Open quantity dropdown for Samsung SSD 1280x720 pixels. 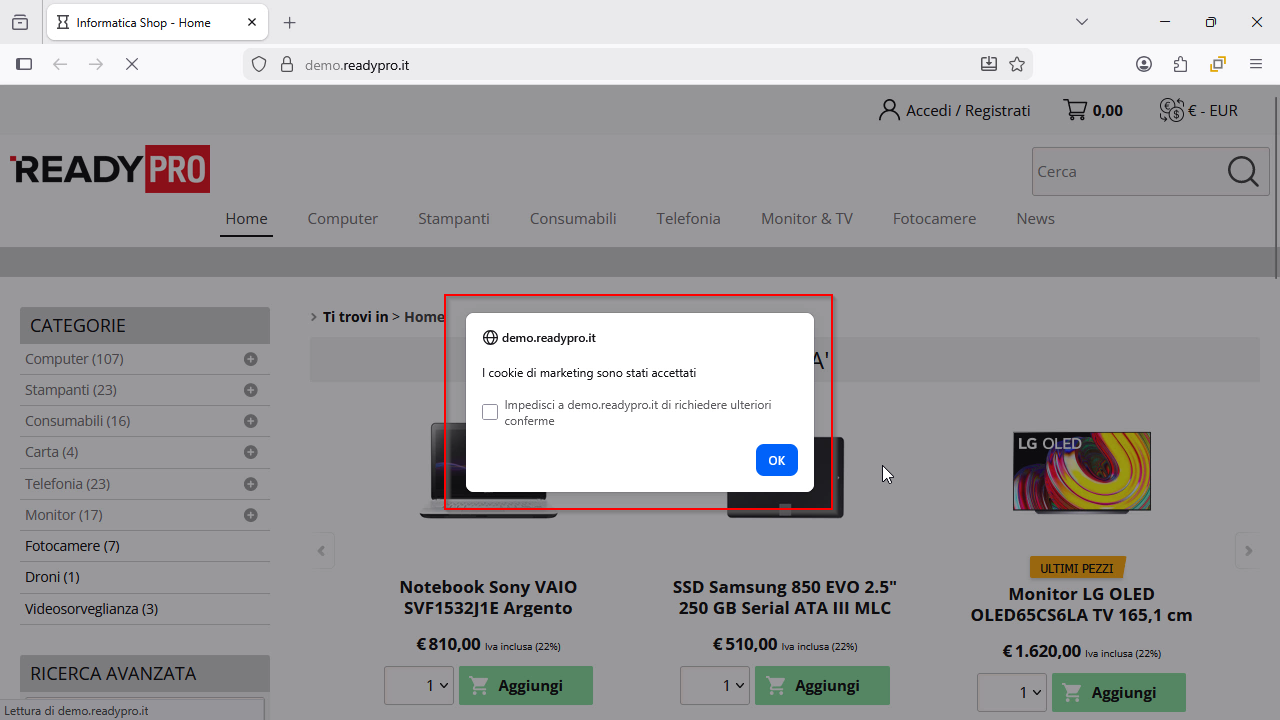pyautogui.click(x=715, y=686)
